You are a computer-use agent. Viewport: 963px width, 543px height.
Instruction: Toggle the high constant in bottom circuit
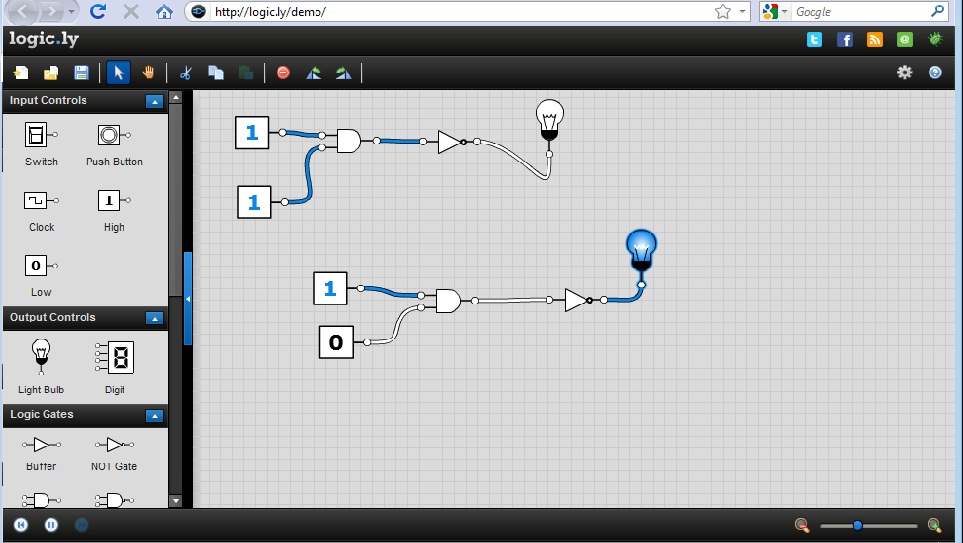coord(330,288)
